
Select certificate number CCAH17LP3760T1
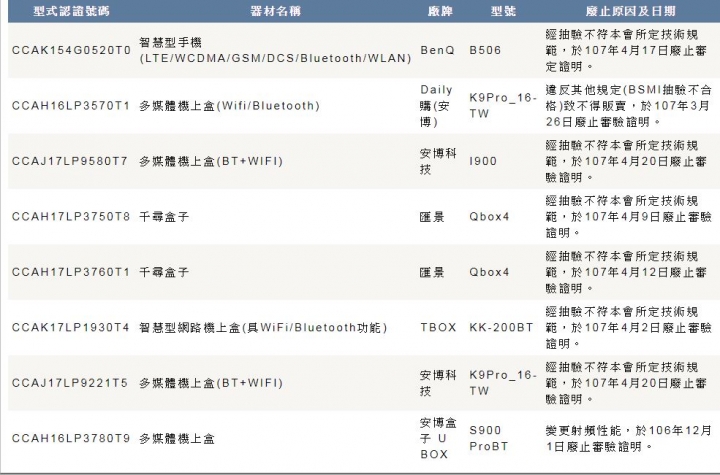[71, 272]
